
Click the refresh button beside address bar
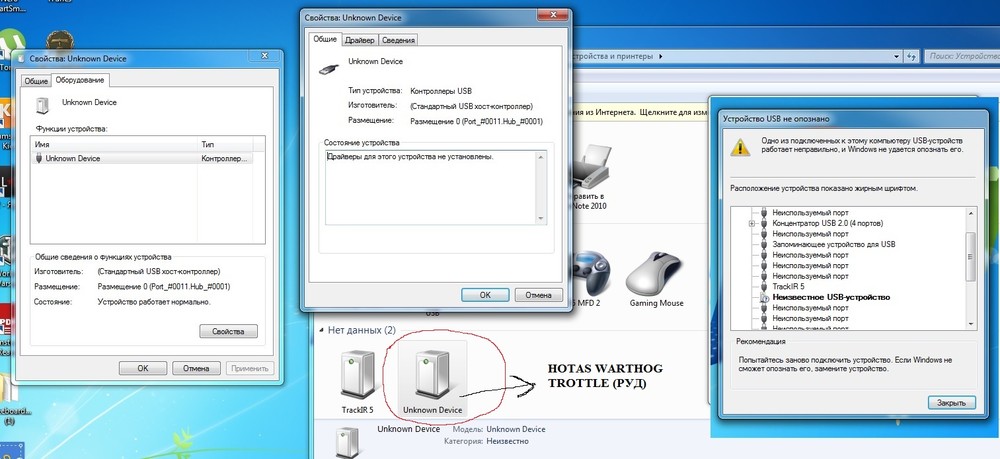pyautogui.click(x=911, y=57)
